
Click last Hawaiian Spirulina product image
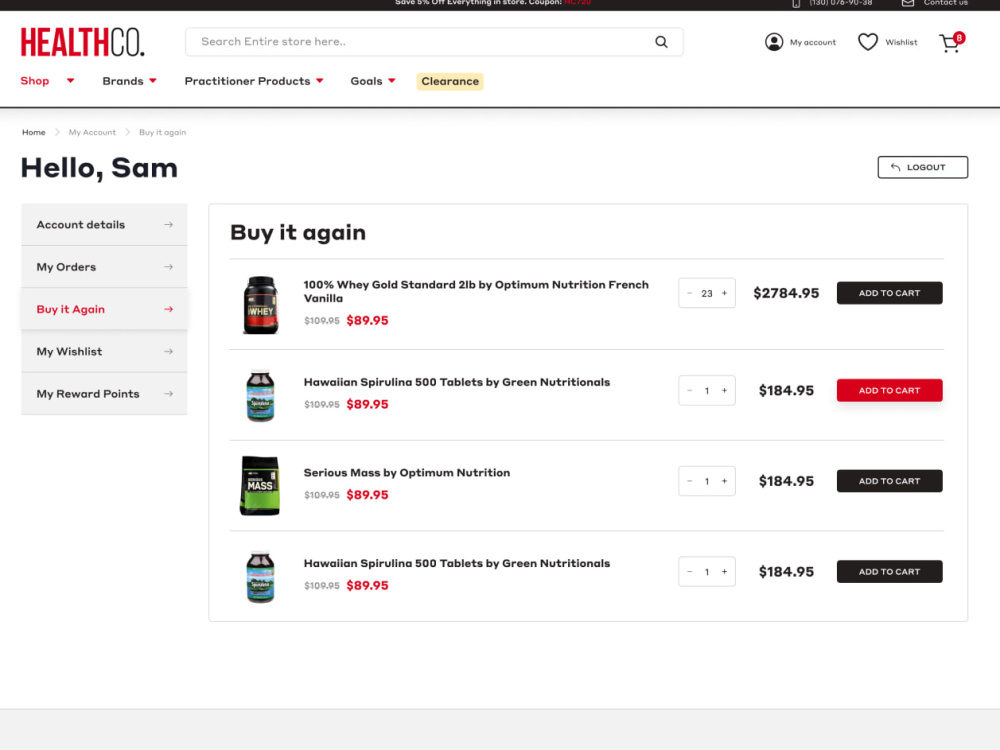tap(260, 577)
